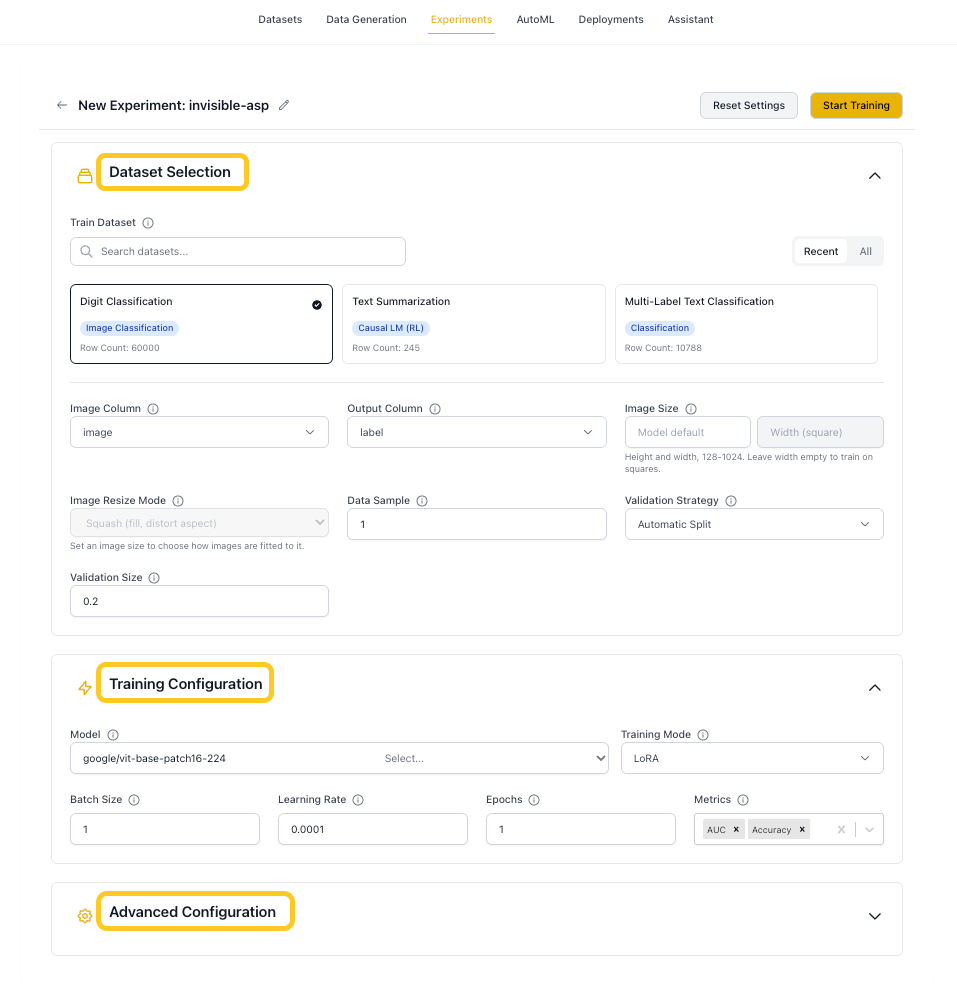Viewport: 957px width, 984px height.
Task: Click the Reset Settings button
Action: point(749,105)
